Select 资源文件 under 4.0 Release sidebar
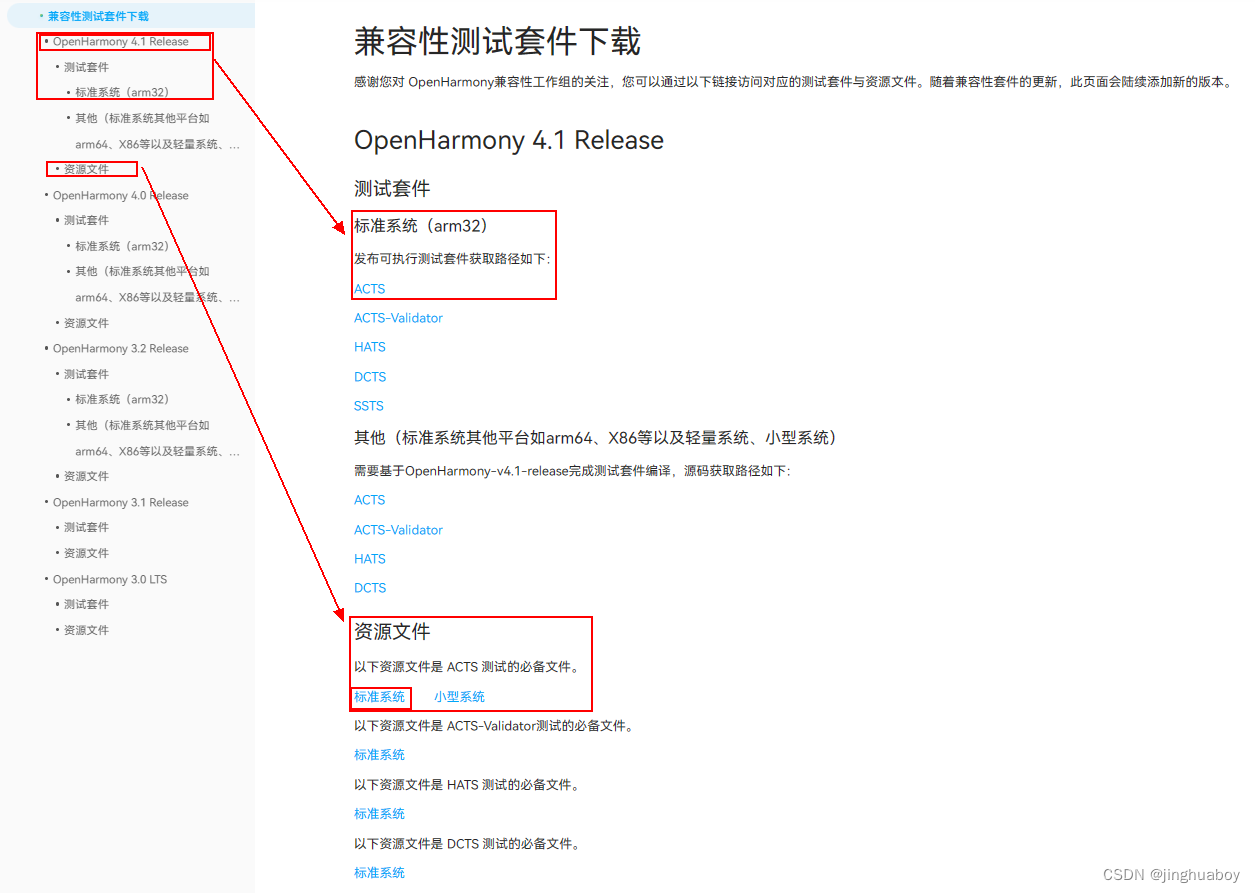The image size is (1255, 893). point(86,323)
